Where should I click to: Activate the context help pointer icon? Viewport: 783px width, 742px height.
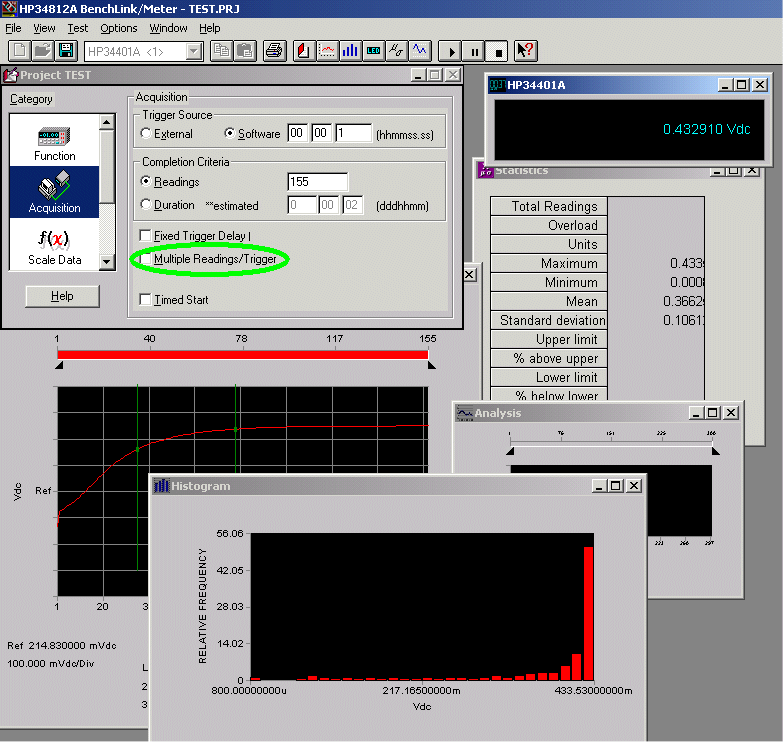525,51
